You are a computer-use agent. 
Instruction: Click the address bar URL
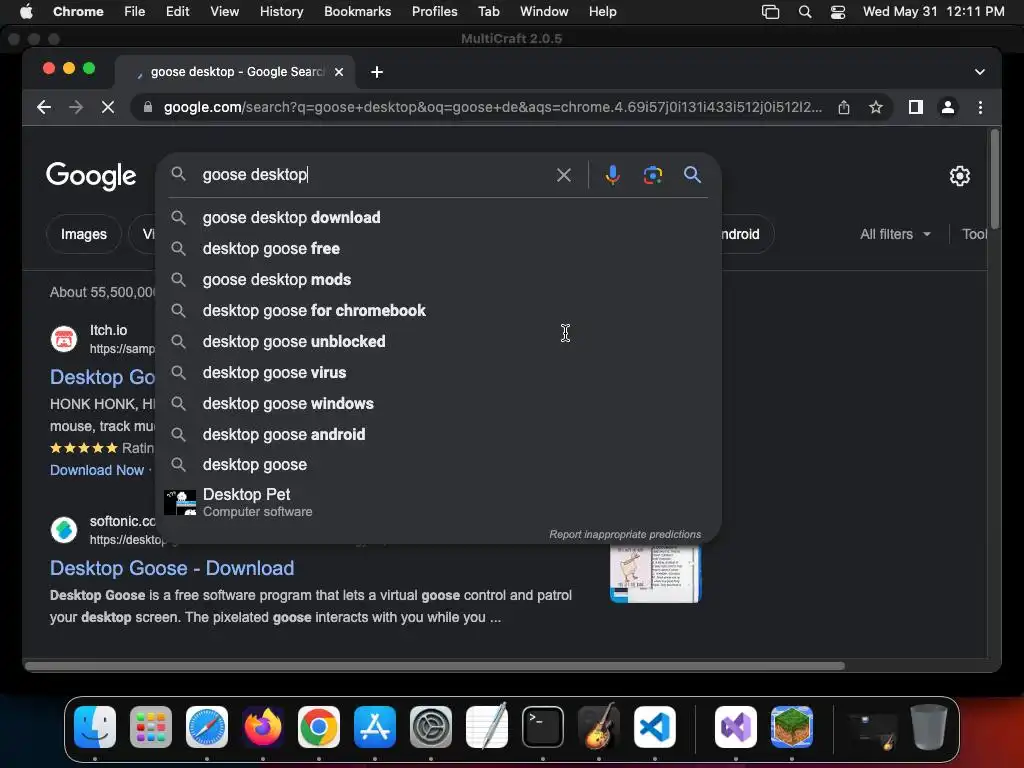pyautogui.click(x=492, y=107)
